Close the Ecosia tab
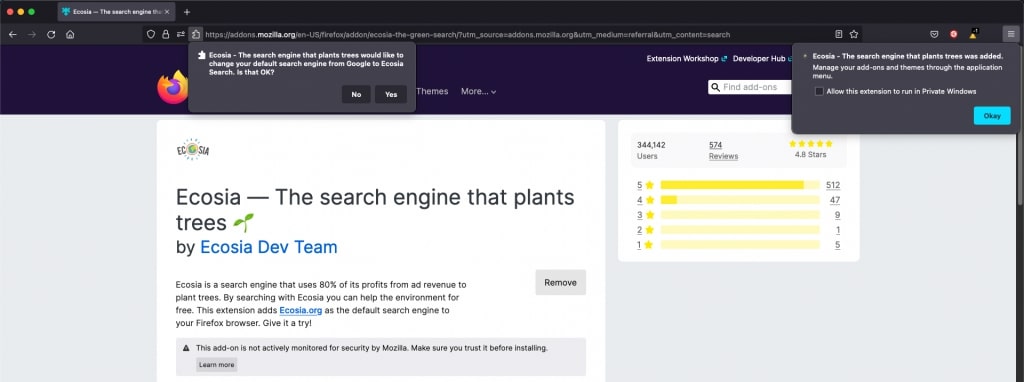Viewport: 1024px width, 382px height. (x=167, y=12)
